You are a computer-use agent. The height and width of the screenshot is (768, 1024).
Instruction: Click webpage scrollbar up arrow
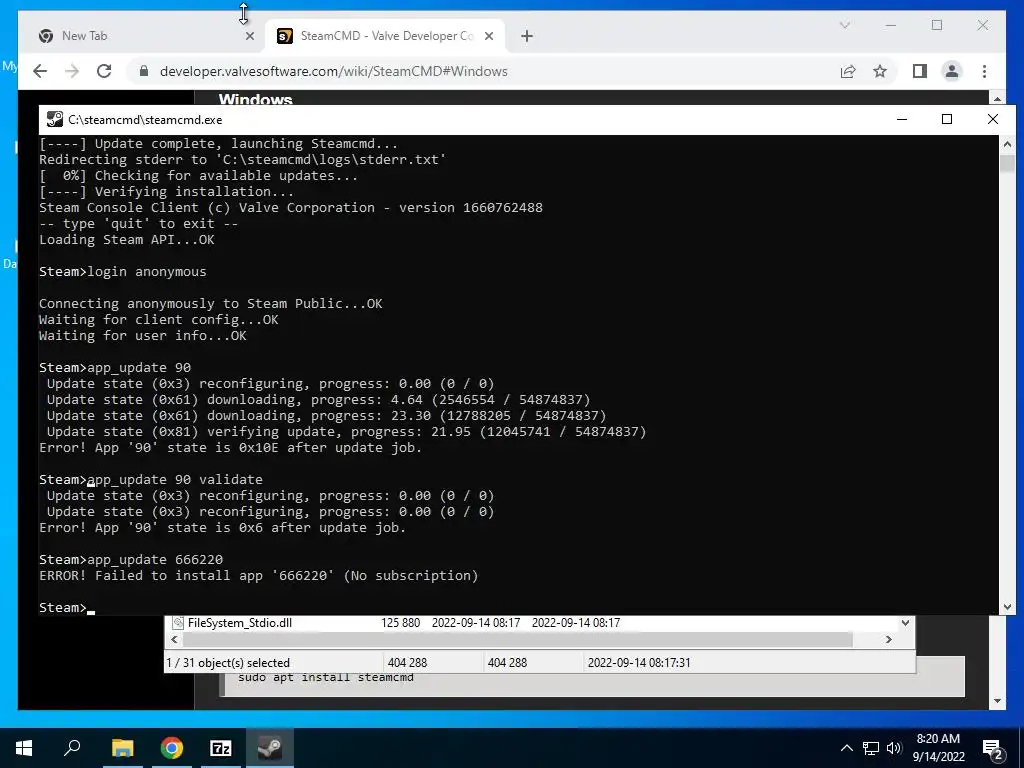[997, 99]
